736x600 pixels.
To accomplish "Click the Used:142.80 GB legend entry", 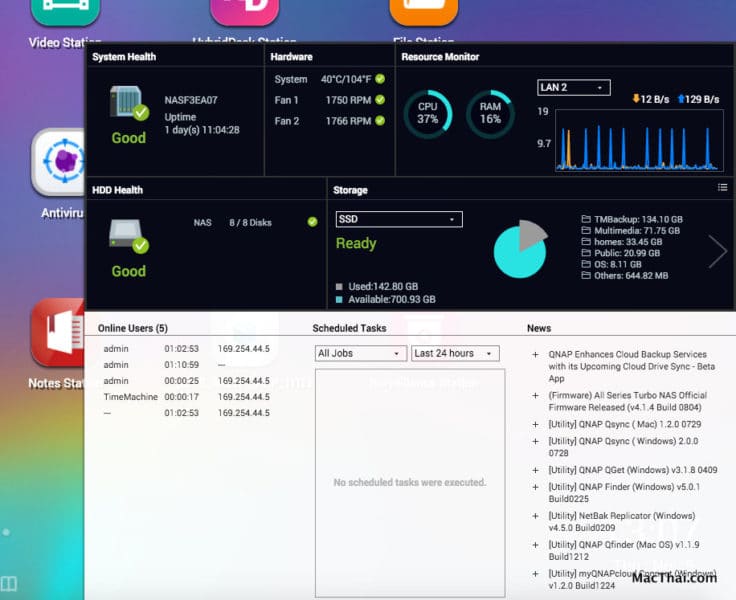I will tap(377, 286).
